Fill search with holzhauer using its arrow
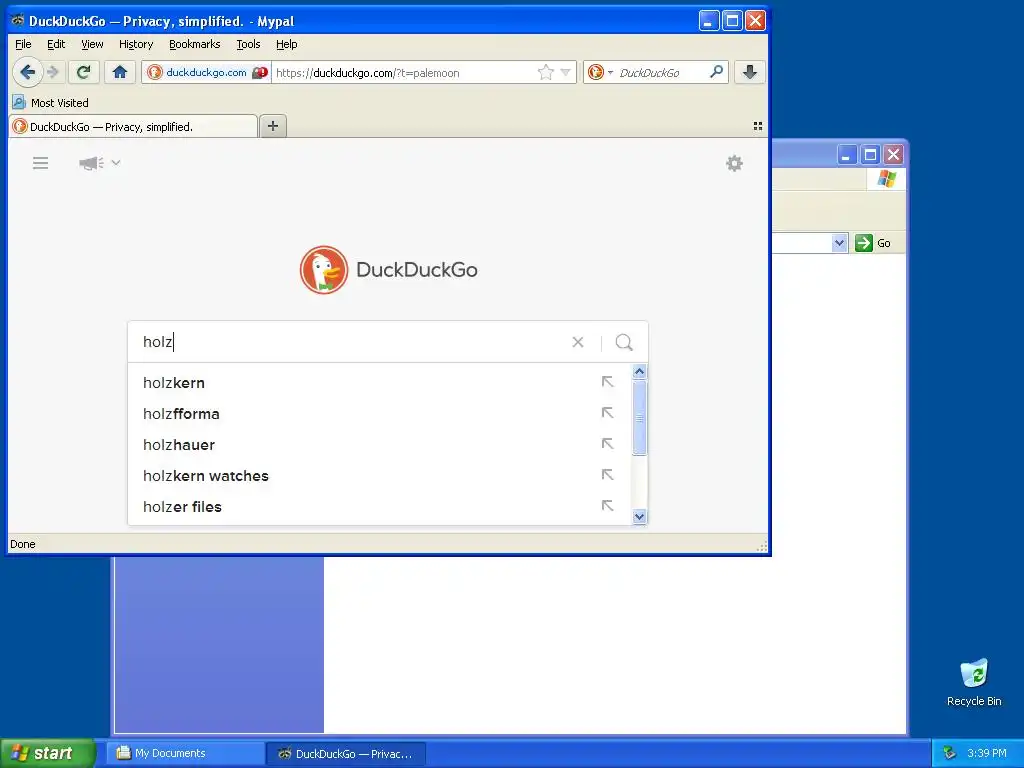The height and width of the screenshot is (768, 1024). (607, 444)
